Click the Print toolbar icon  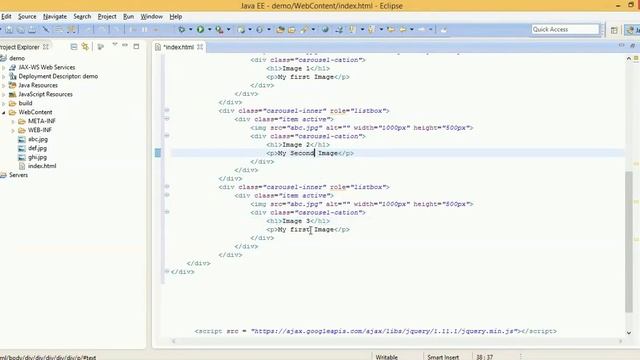[x=31, y=29]
